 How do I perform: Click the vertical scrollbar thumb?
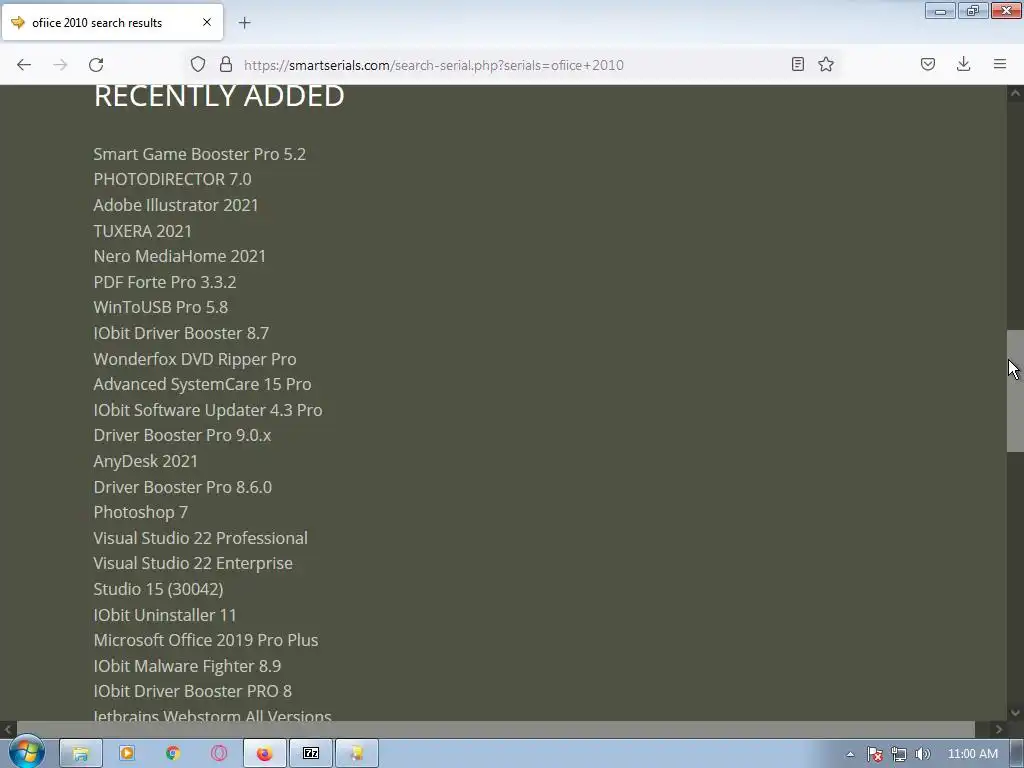click(1015, 391)
